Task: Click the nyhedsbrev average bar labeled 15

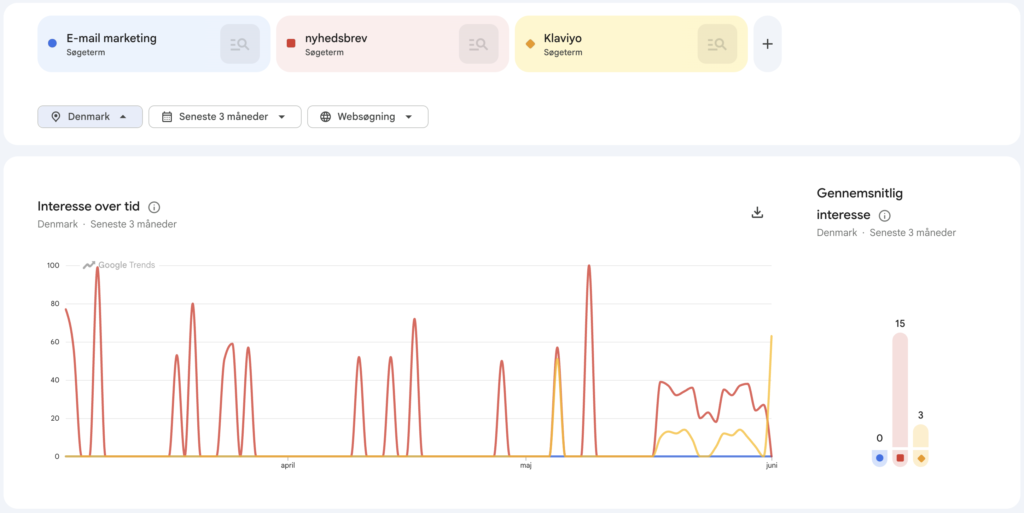Action: click(900, 390)
